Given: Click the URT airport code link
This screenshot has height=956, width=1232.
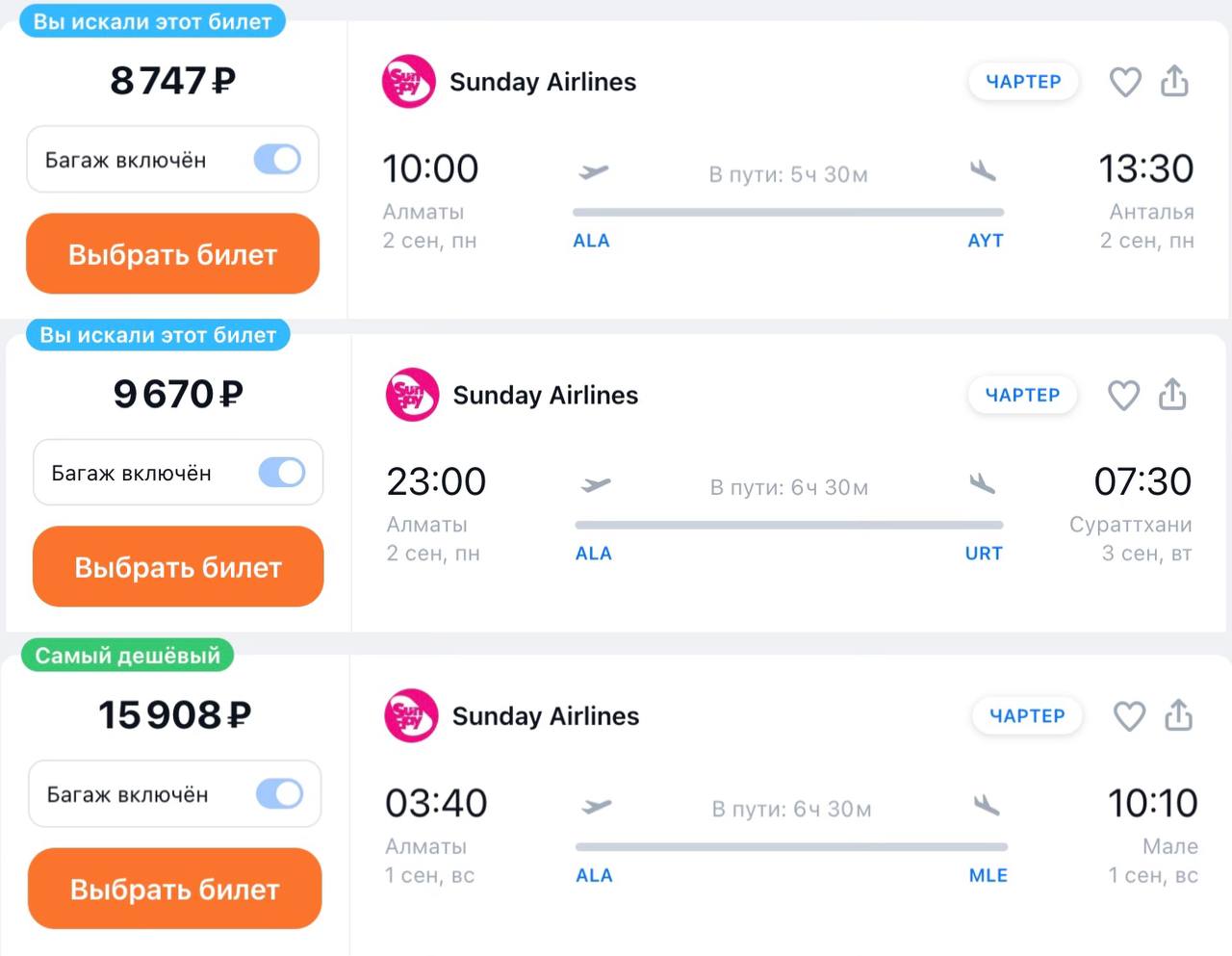Looking at the screenshot, I should 984,554.
